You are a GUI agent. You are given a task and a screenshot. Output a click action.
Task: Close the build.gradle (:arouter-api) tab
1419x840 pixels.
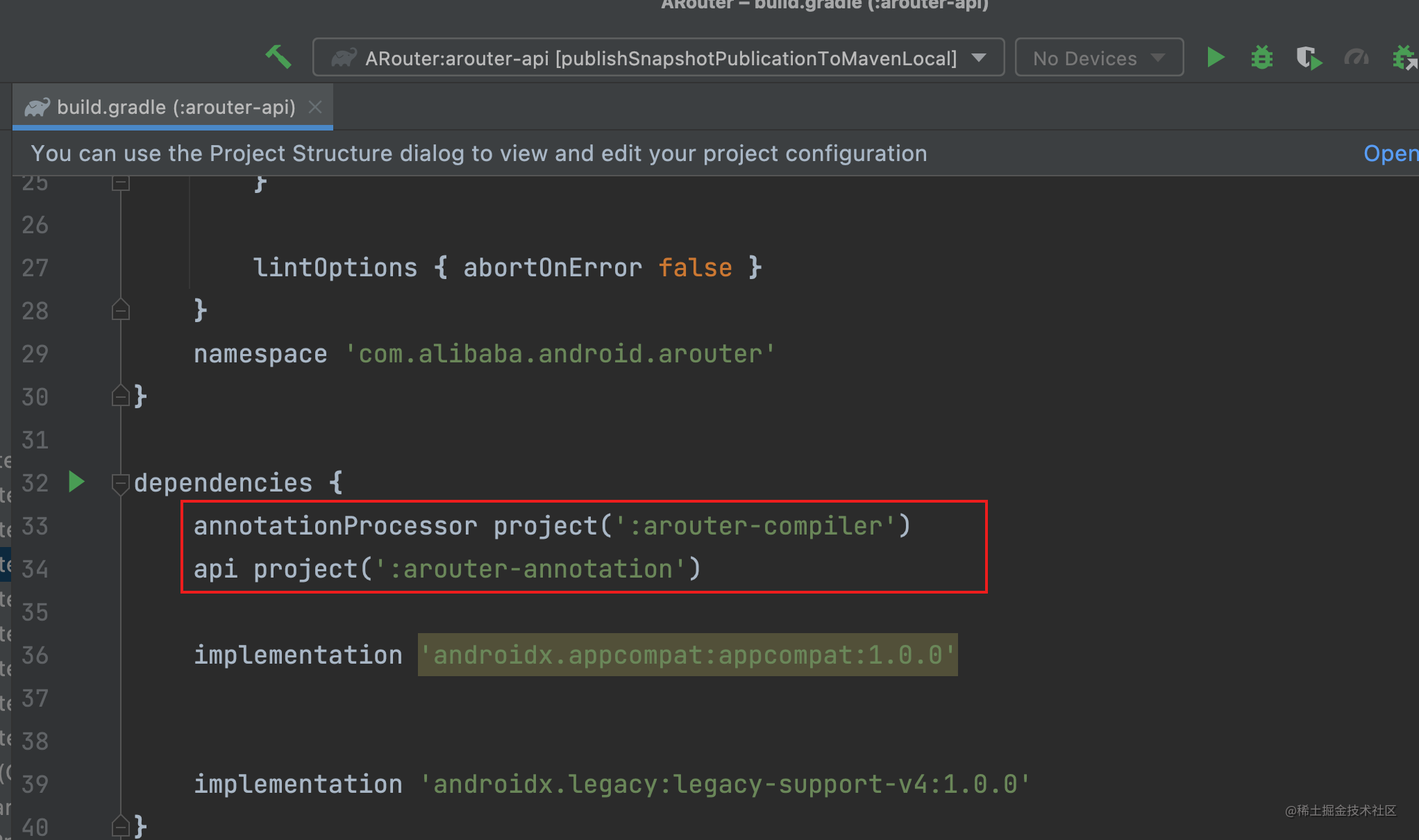pyautogui.click(x=315, y=107)
